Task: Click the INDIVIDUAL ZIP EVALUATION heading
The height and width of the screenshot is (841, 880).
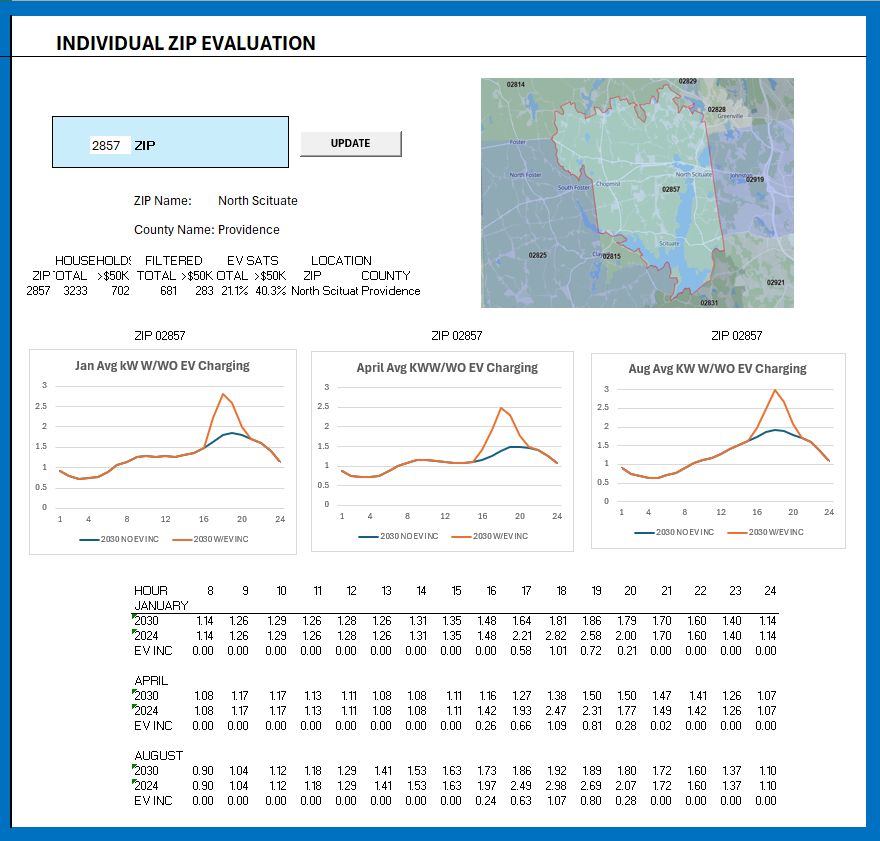Action: click(x=186, y=43)
